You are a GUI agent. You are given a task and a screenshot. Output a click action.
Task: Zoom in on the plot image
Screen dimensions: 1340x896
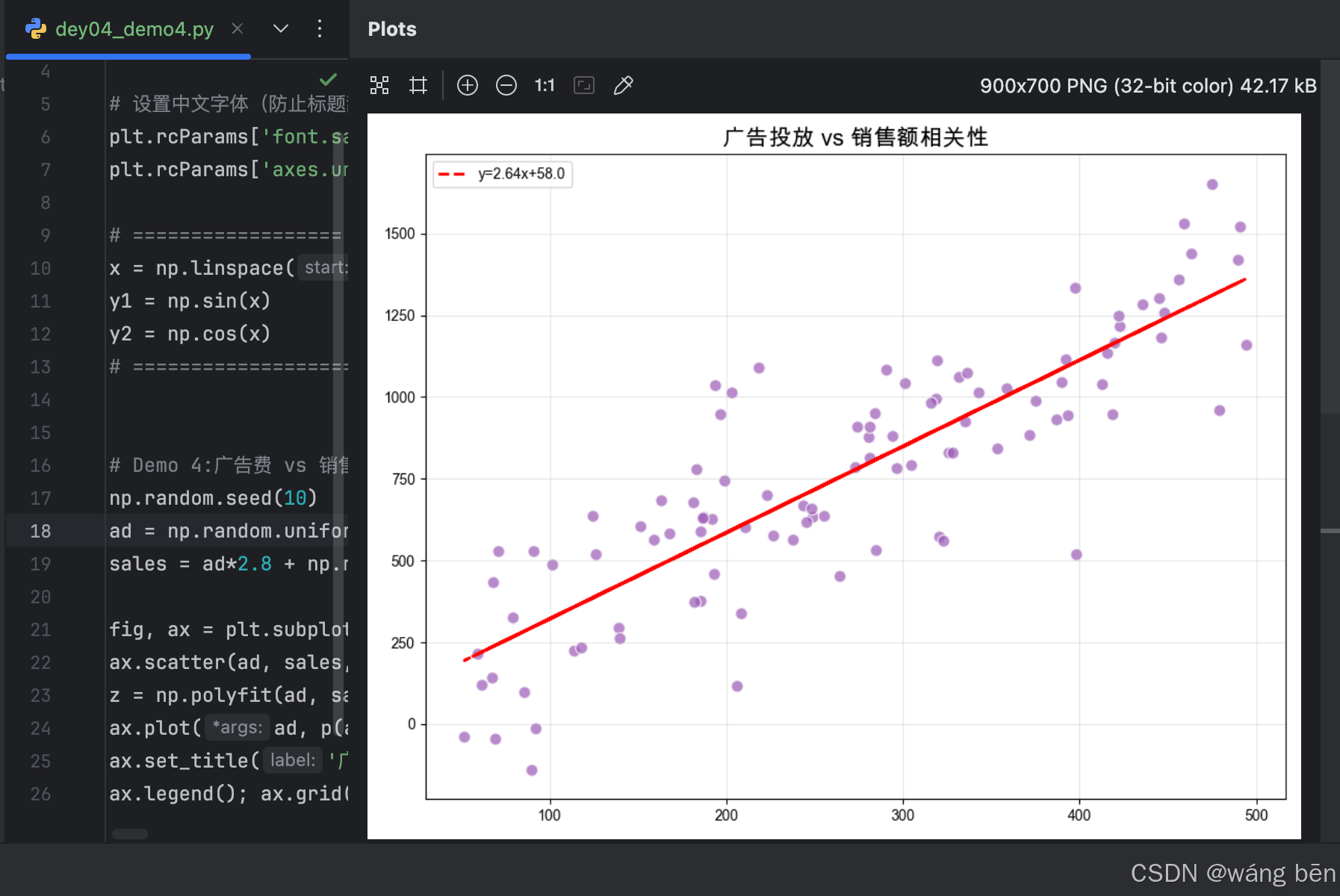click(468, 85)
